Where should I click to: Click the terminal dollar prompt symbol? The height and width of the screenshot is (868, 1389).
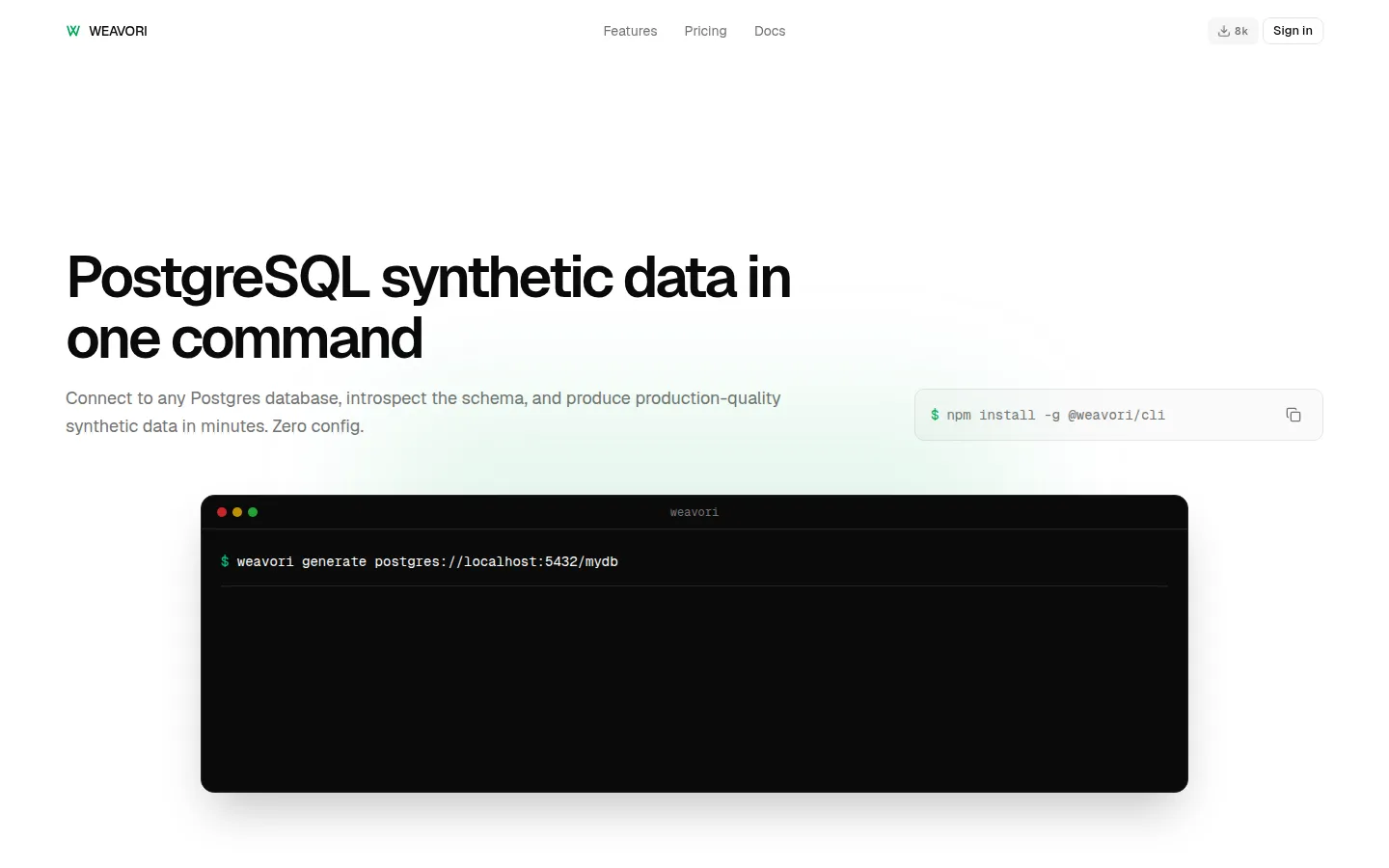click(225, 561)
